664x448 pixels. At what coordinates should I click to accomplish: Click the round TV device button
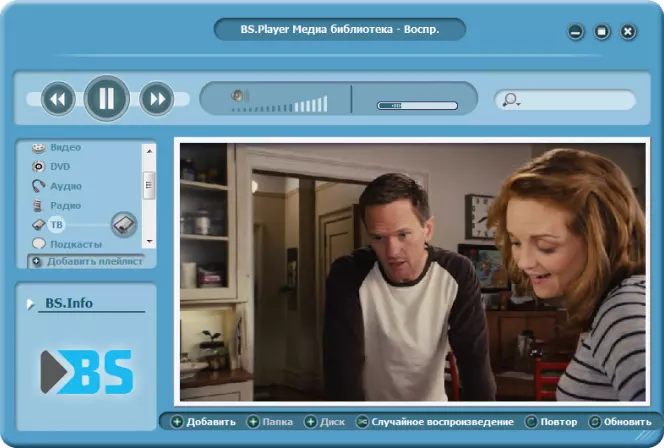[124, 224]
